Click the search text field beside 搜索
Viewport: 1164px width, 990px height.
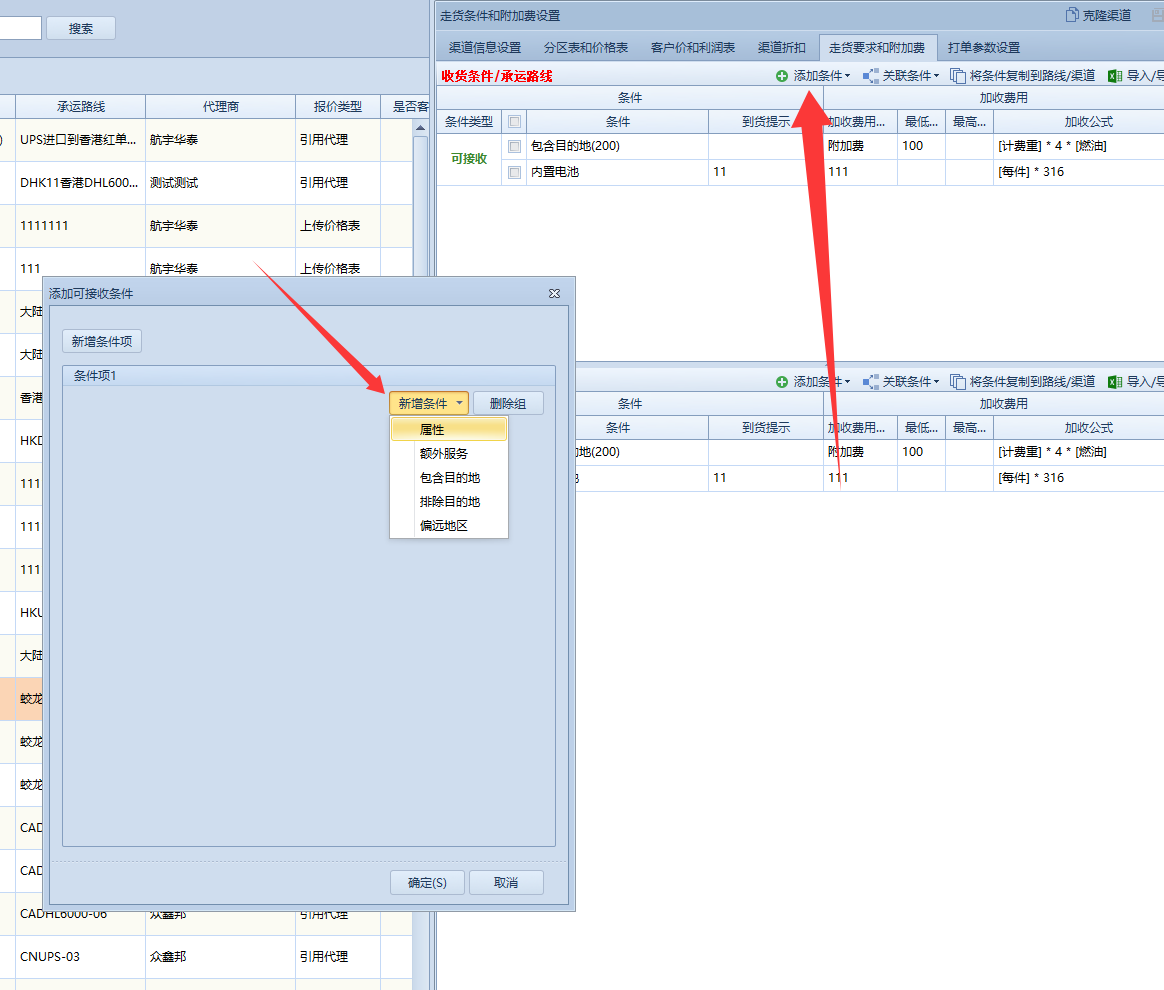(x=20, y=28)
